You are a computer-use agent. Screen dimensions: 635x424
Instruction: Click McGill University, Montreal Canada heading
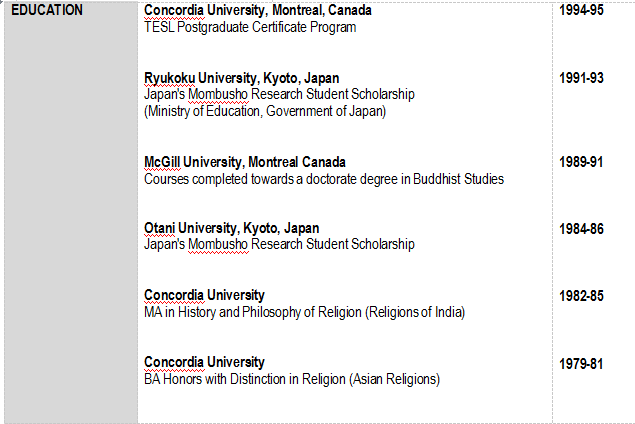245,162
